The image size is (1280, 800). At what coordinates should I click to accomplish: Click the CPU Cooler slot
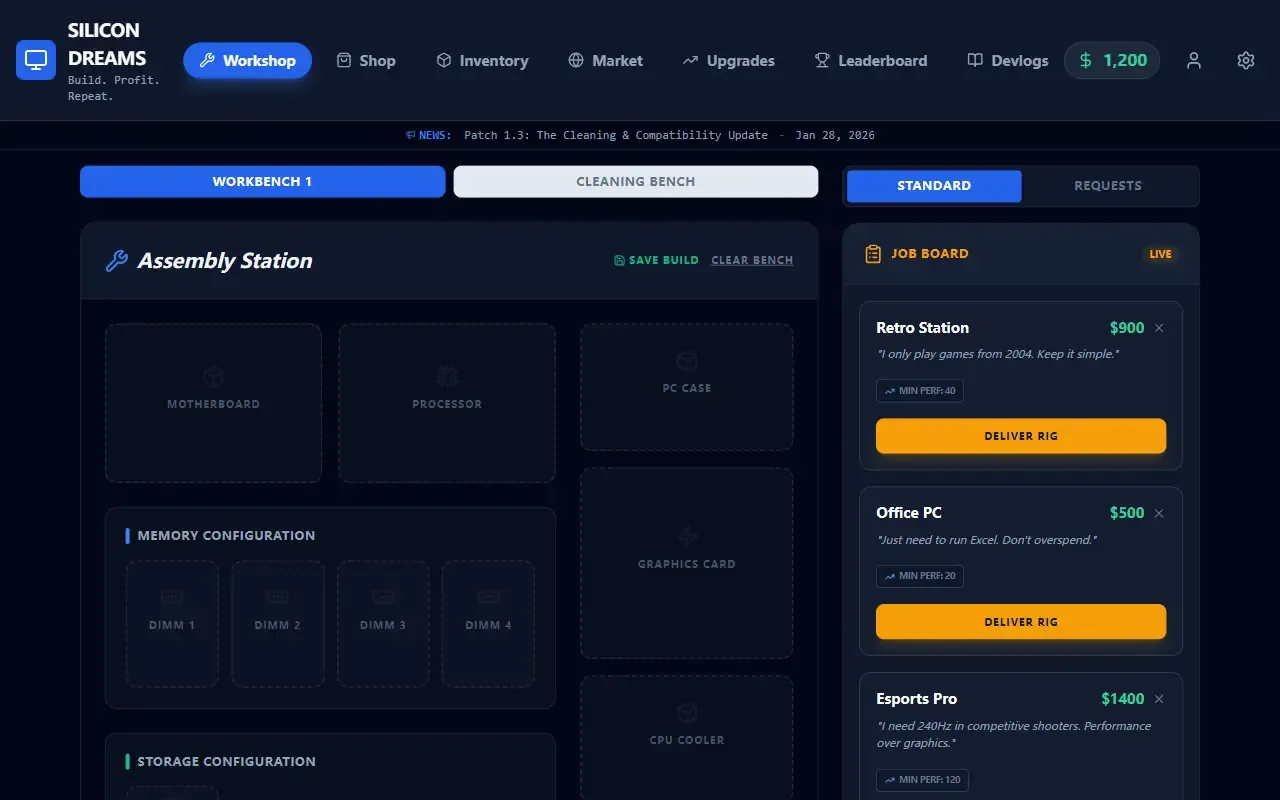(687, 738)
